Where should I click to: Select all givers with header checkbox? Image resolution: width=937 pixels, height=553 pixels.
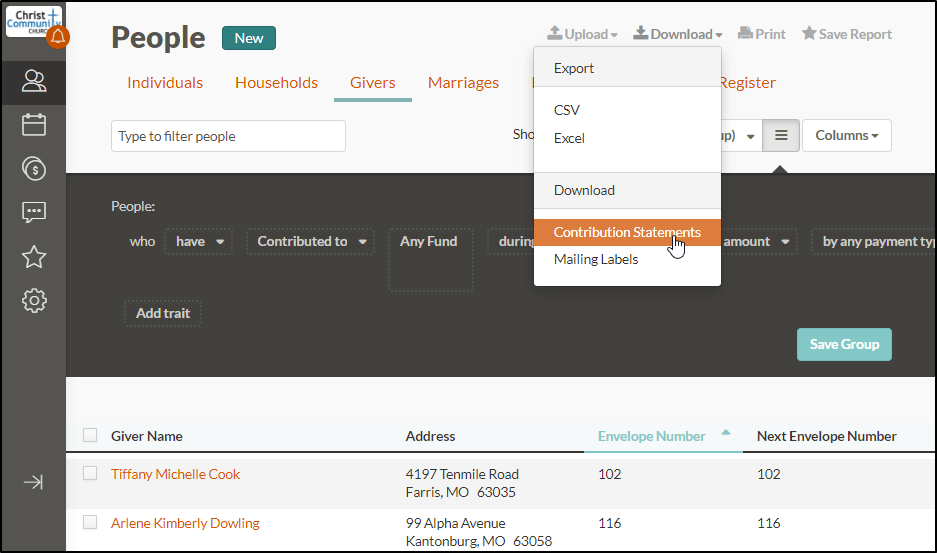tap(90, 435)
